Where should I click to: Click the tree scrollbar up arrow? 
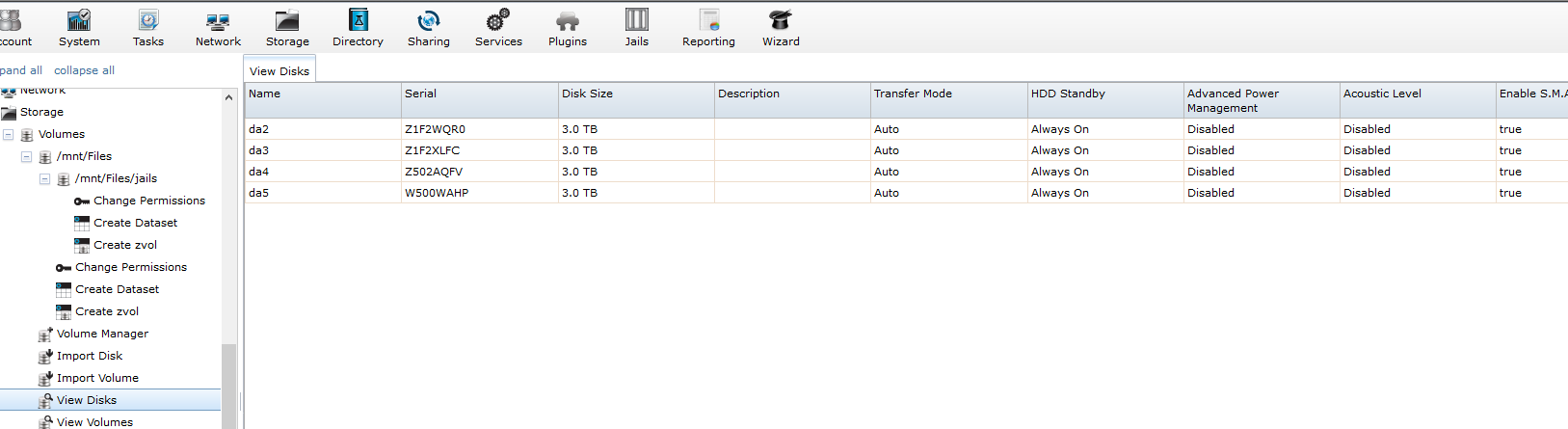point(228,97)
